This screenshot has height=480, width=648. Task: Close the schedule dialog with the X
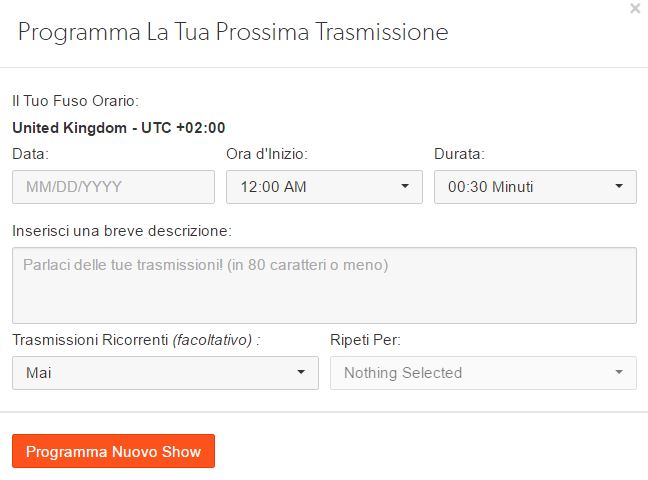coord(635,8)
